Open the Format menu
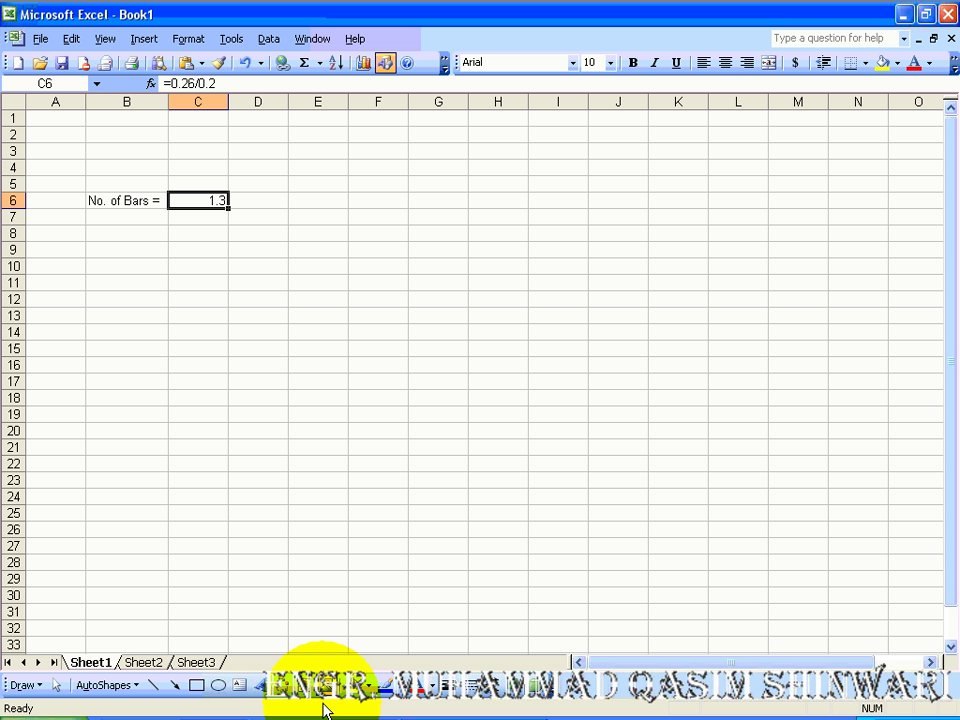This screenshot has width=960, height=720. coord(188,39)
